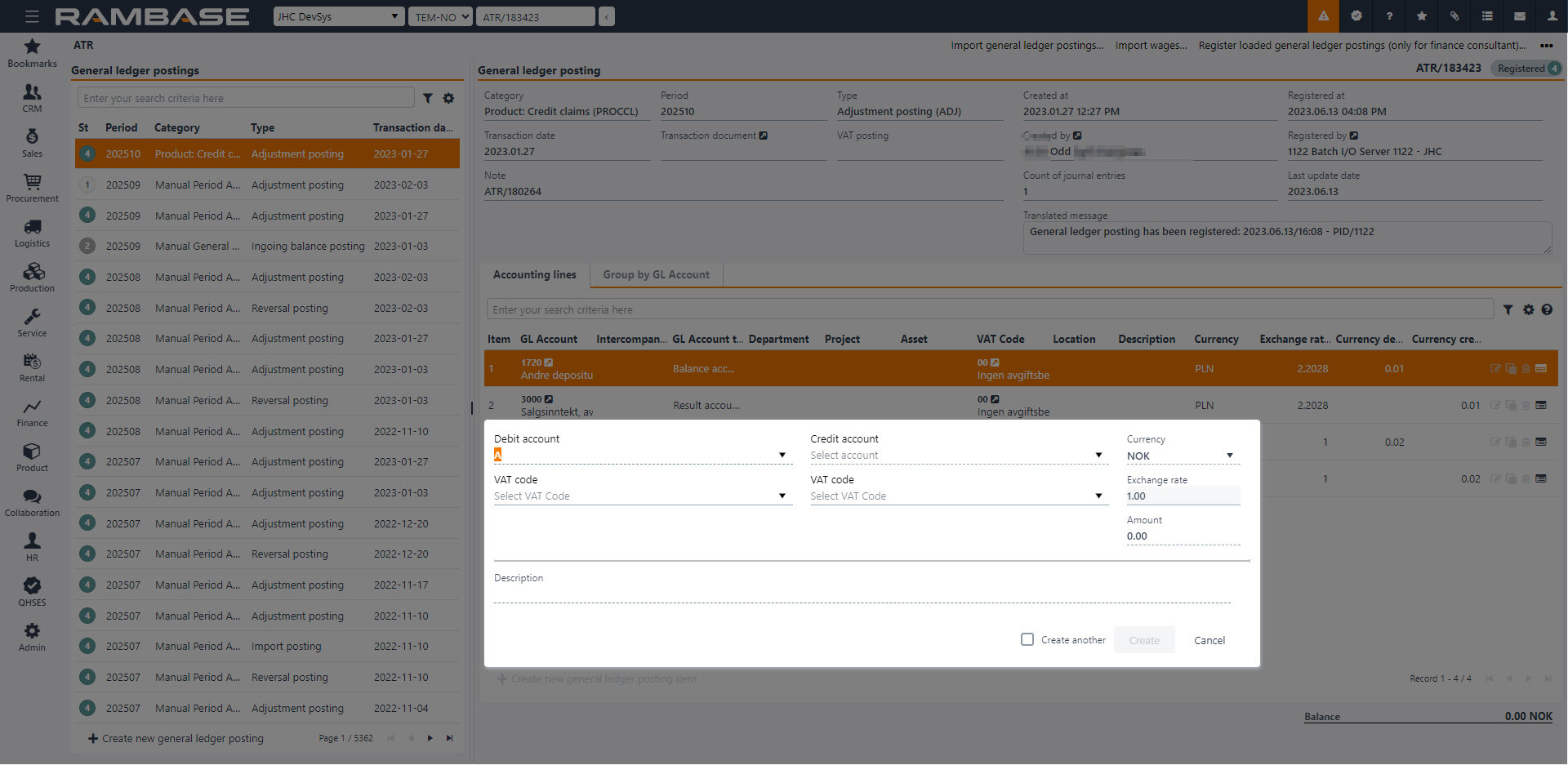Select the Accounting lines tab

pos(534,275)
